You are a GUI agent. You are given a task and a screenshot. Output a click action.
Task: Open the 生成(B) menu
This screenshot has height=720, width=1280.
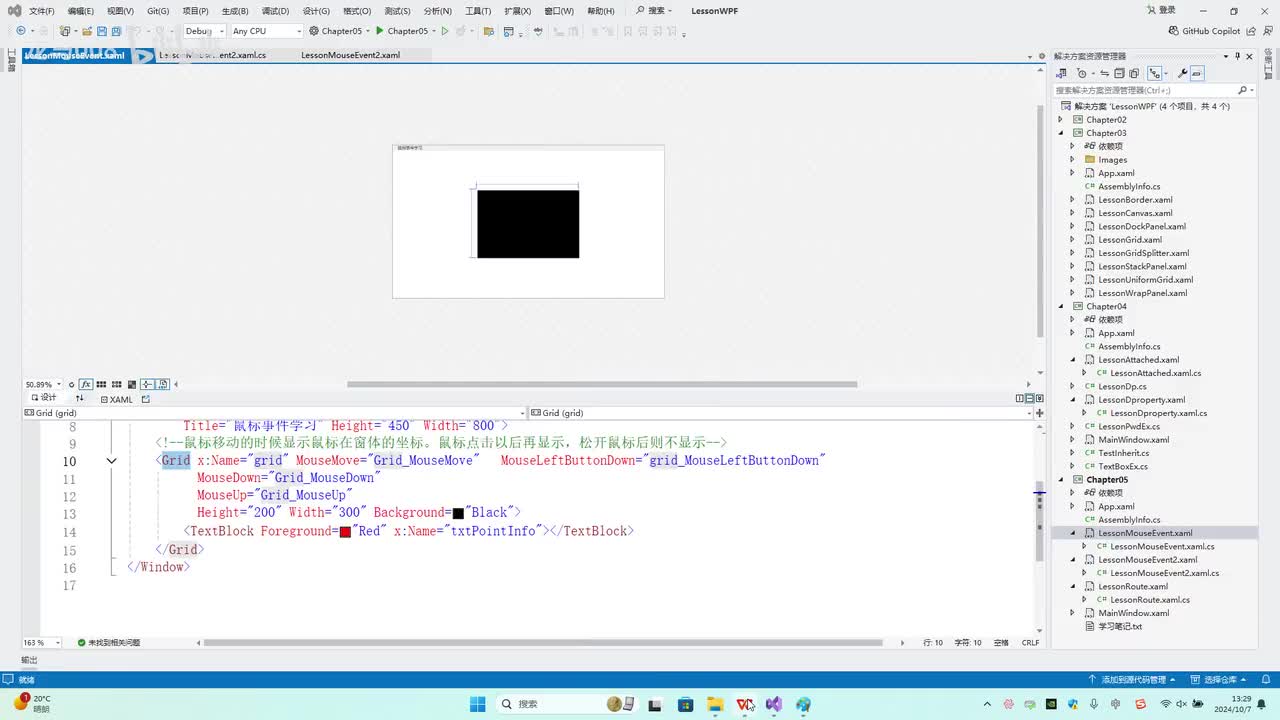[235, 11]
